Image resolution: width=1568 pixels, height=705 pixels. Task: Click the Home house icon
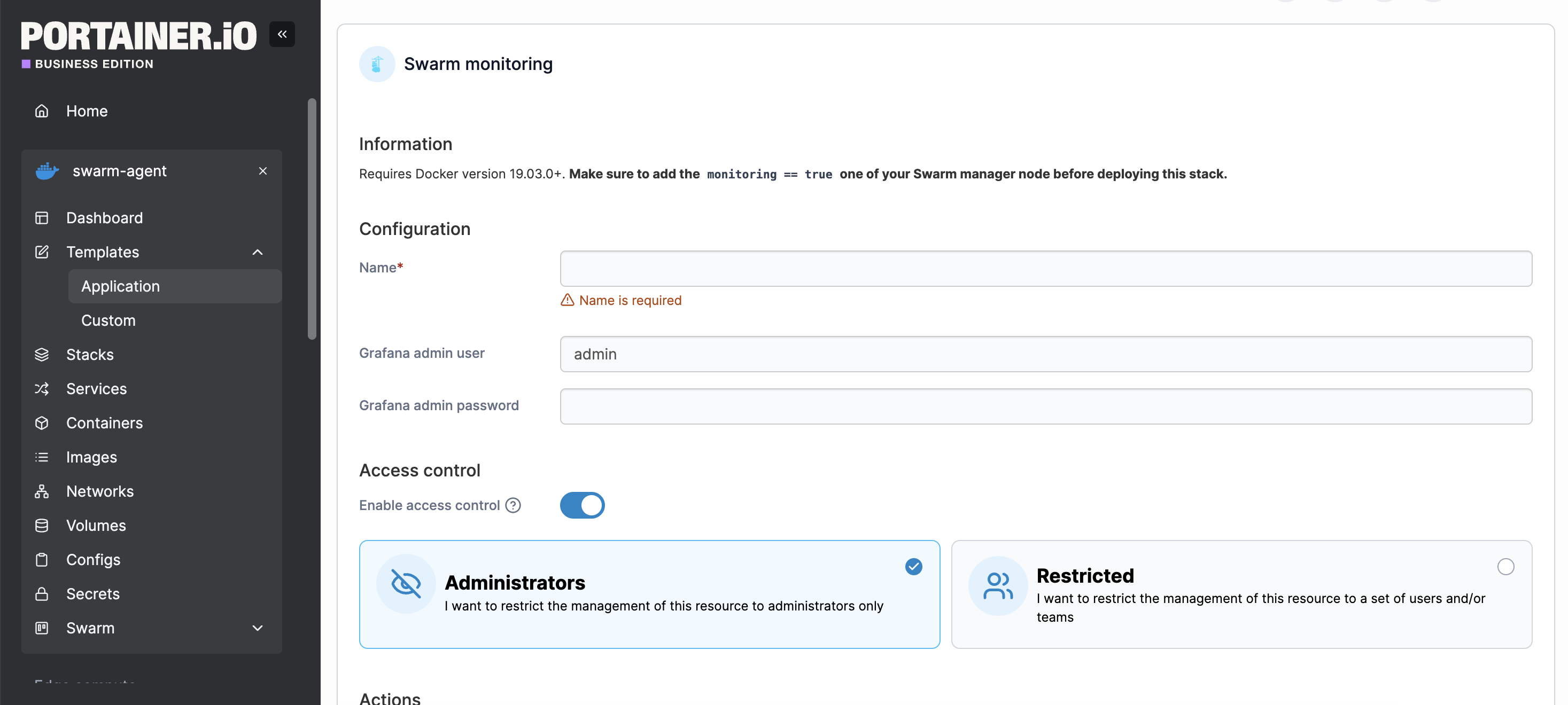click(41, 111)
